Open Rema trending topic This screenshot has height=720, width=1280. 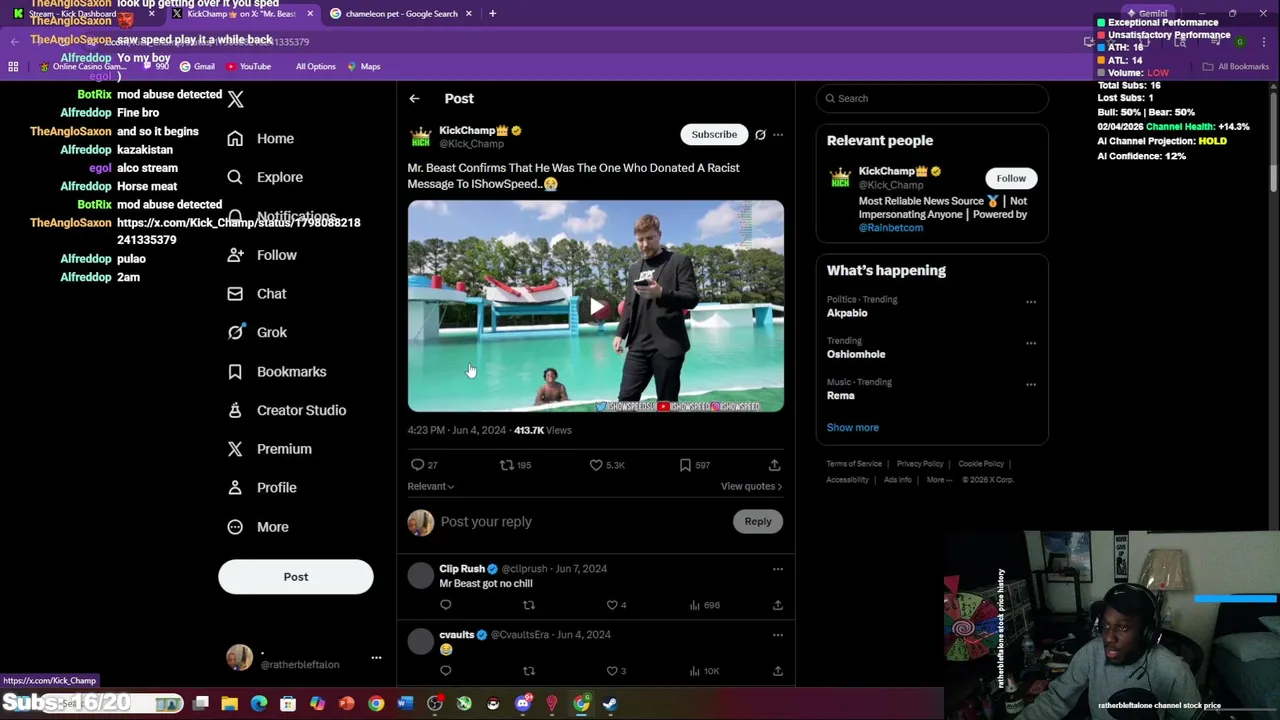pos(841,396)
